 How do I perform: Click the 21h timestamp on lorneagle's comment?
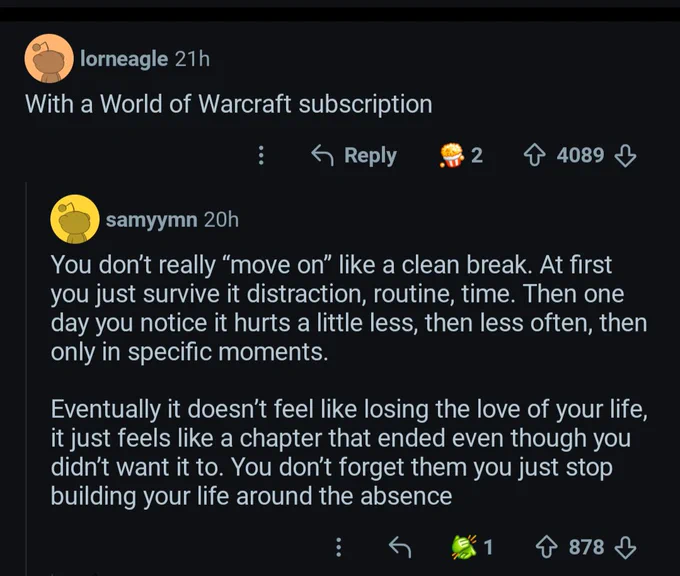coord(193,59)
